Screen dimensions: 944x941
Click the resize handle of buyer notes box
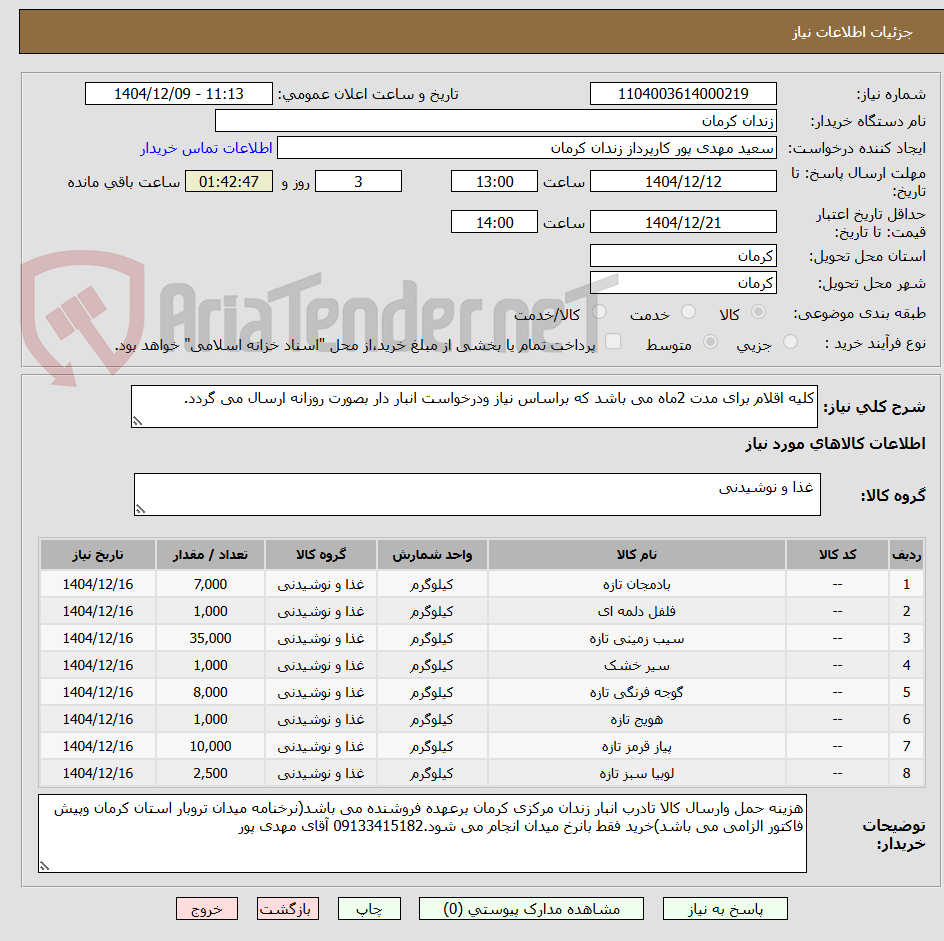pyautogui.click(x=44, y=866)
